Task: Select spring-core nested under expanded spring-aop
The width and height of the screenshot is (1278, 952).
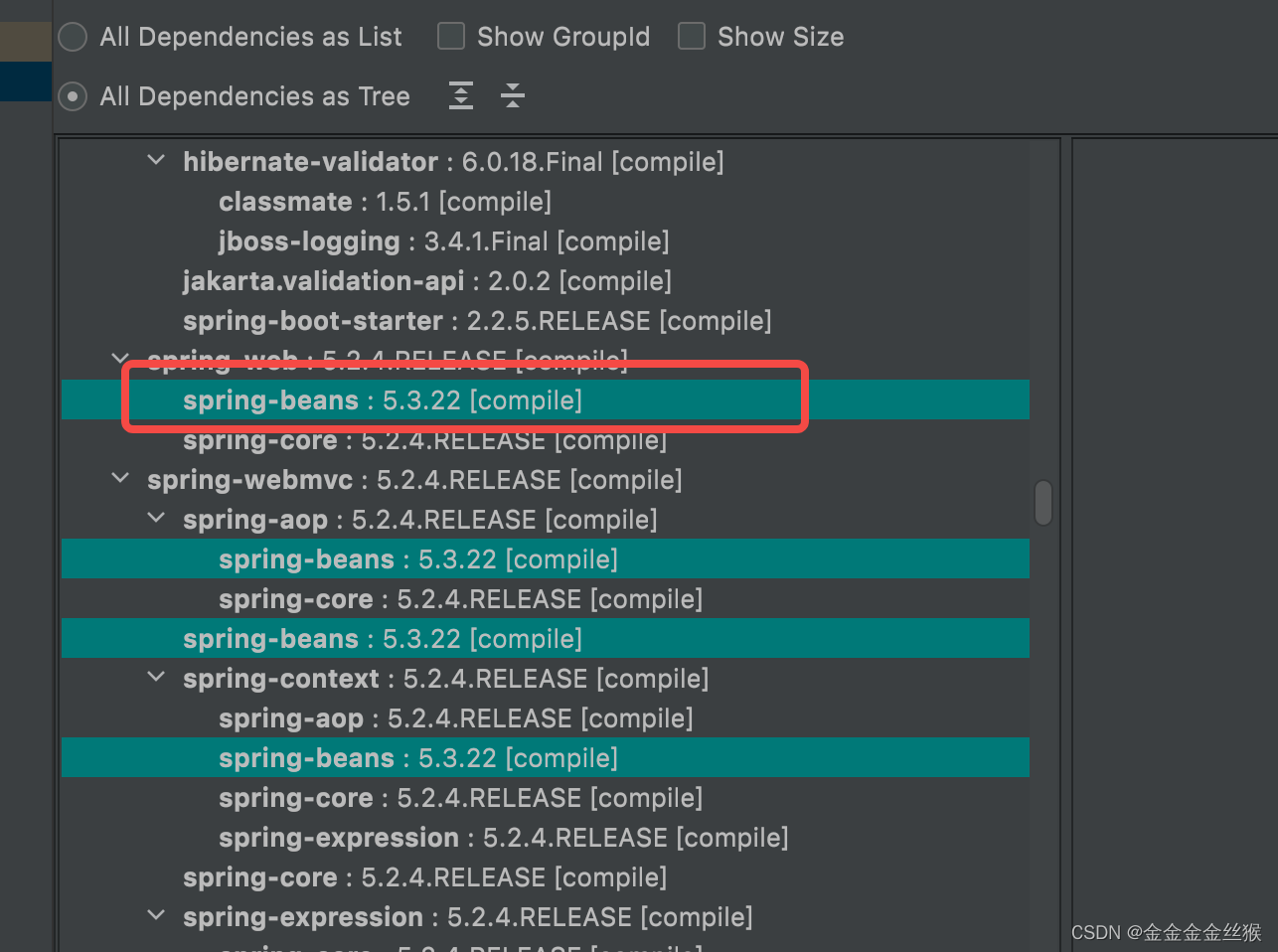Action: click(545, 599)
